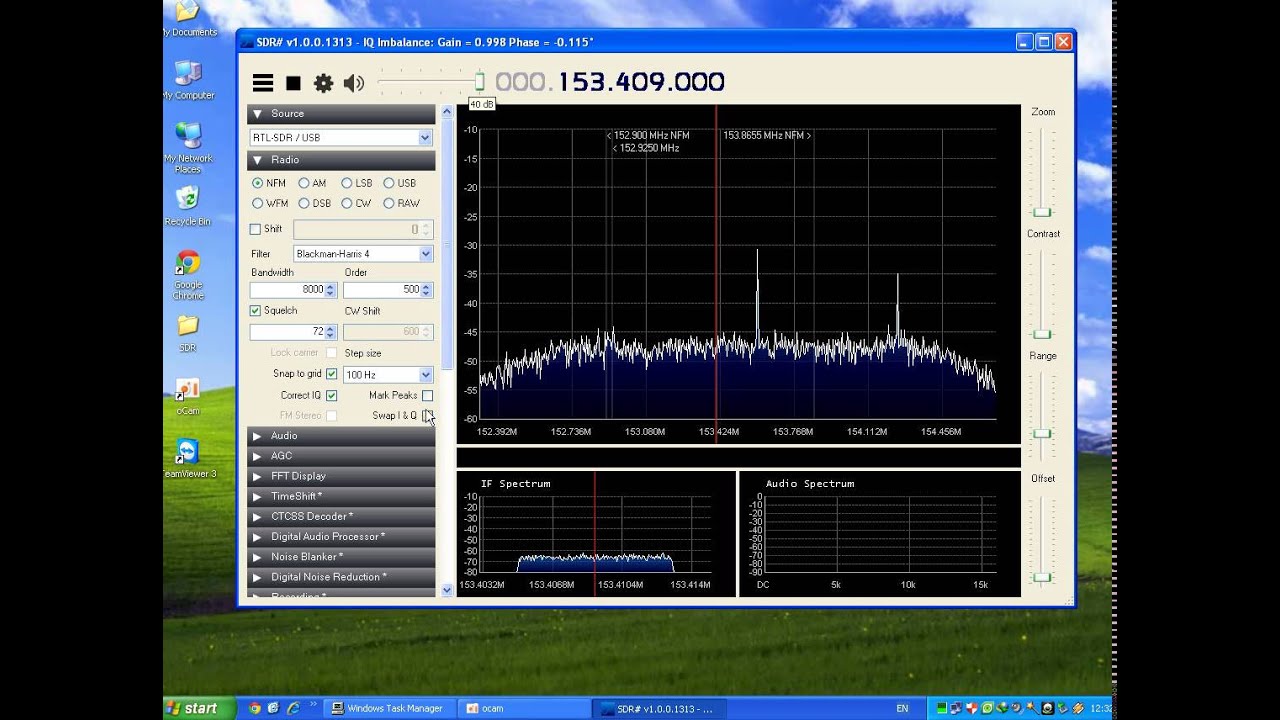The image size is (1280, 720).
Task: Select USB demodulation mode
Action: coord(399,183)
